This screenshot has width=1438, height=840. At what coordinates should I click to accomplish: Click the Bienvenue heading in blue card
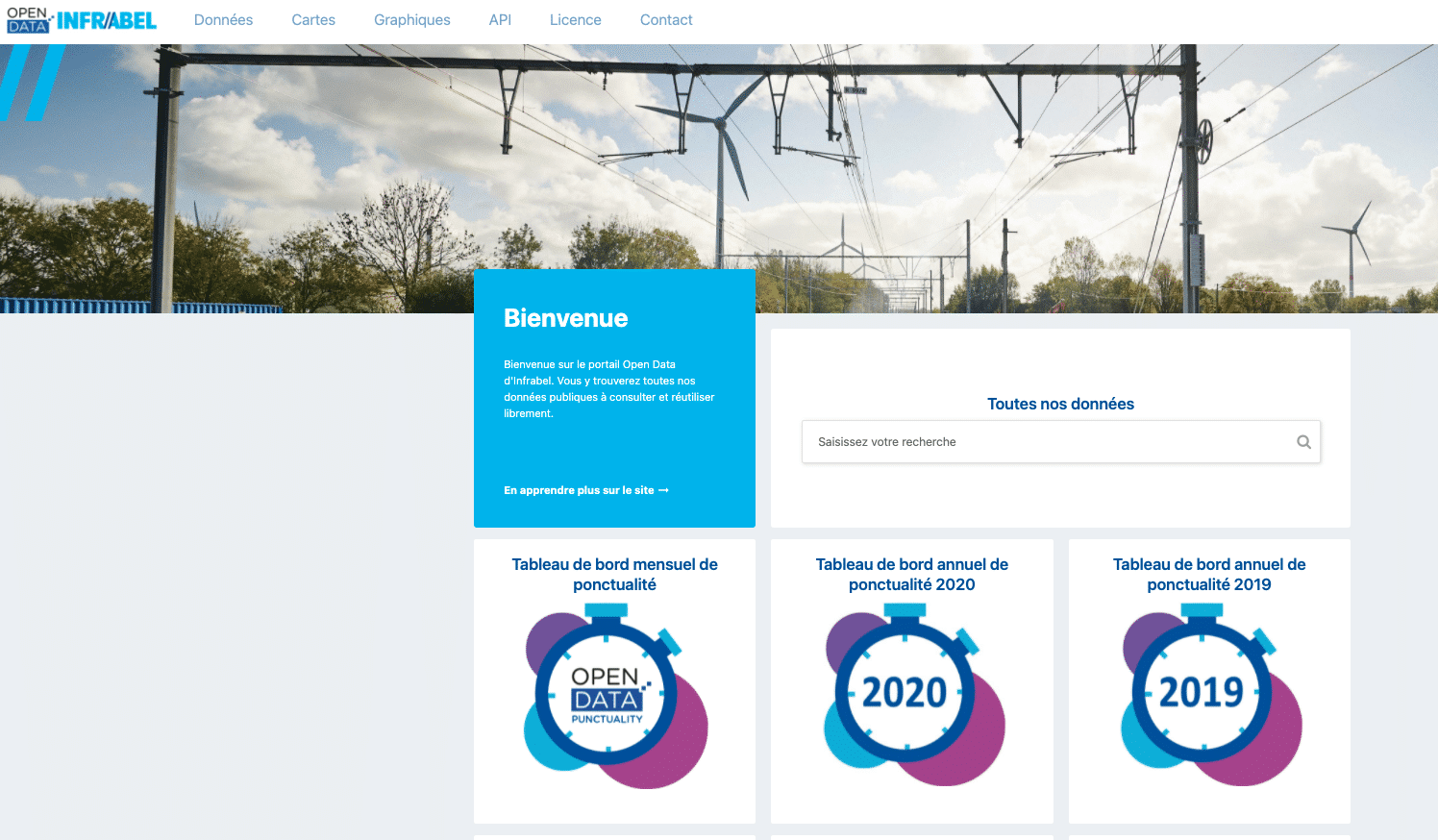tap(565, 318)
